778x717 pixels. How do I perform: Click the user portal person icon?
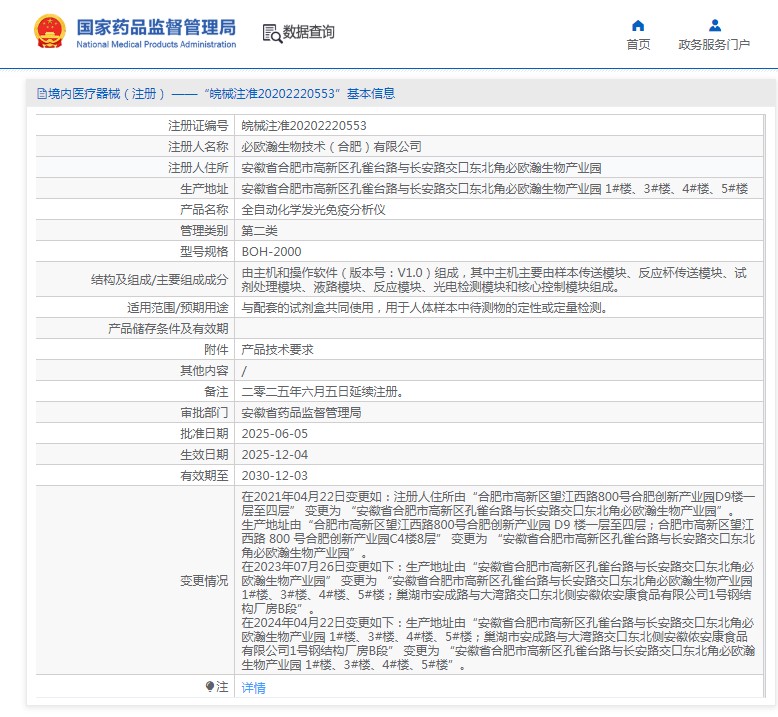714,25
